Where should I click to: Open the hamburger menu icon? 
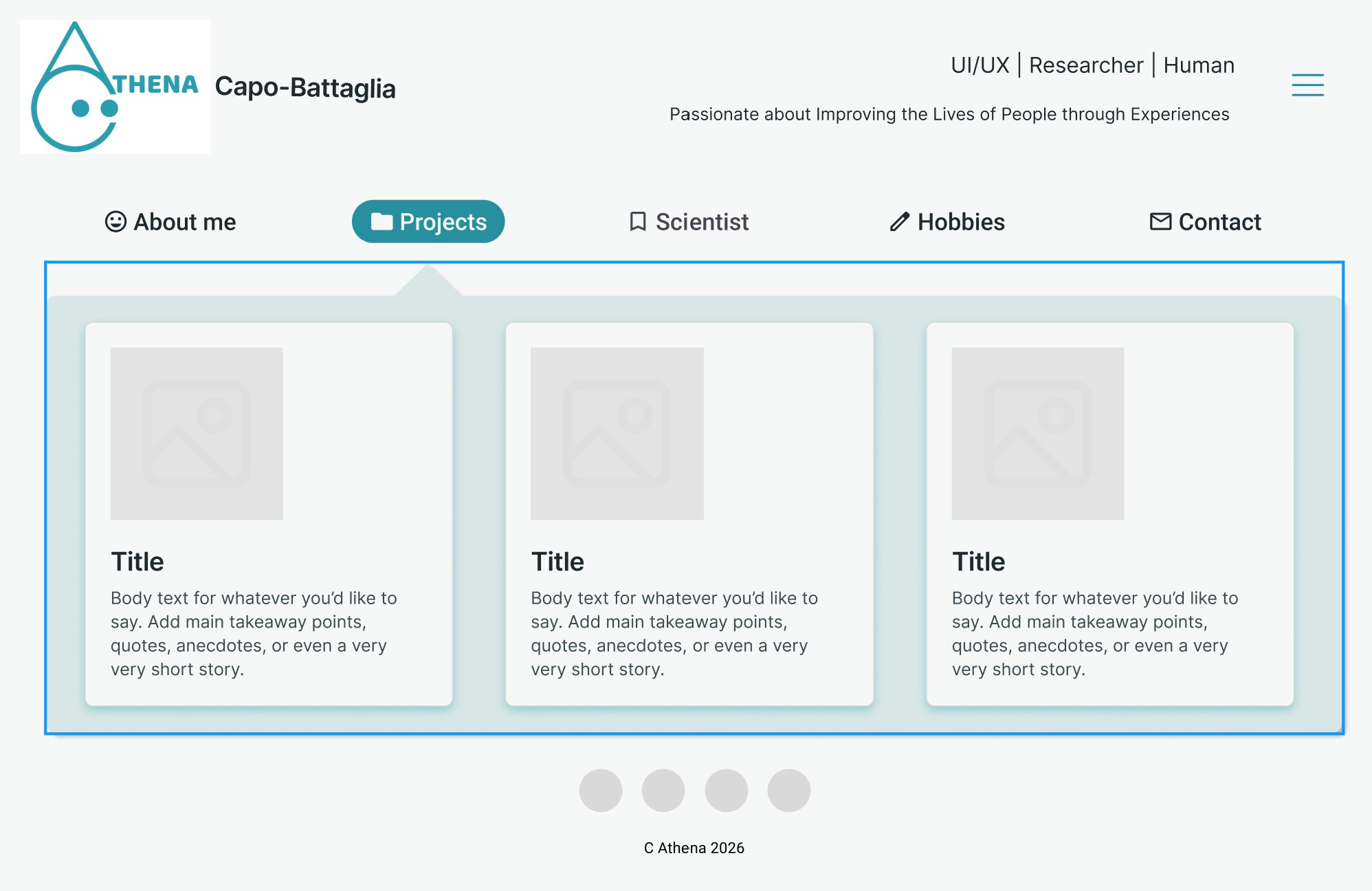coord(1307,85)
